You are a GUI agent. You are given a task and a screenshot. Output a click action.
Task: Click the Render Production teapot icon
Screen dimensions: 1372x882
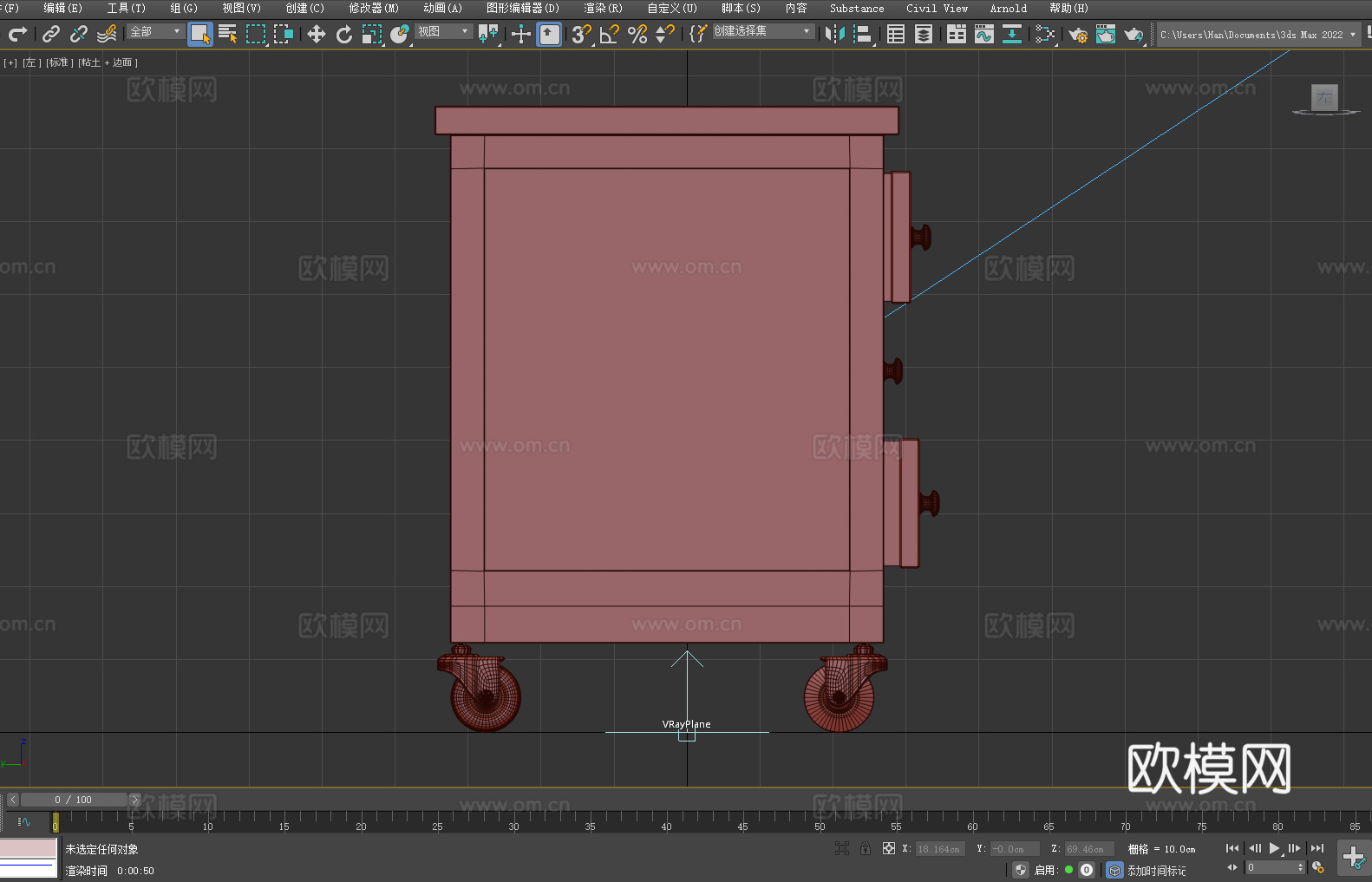pyautogui.click(x=1134, y=34)
